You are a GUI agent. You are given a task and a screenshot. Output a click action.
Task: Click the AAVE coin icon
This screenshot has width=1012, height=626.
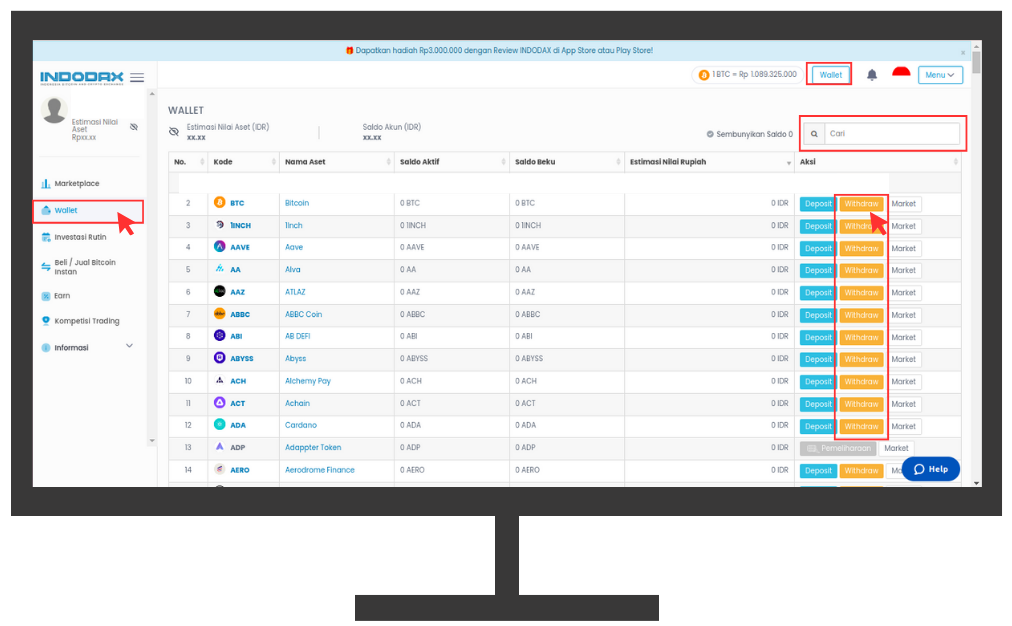pos(219,247)
